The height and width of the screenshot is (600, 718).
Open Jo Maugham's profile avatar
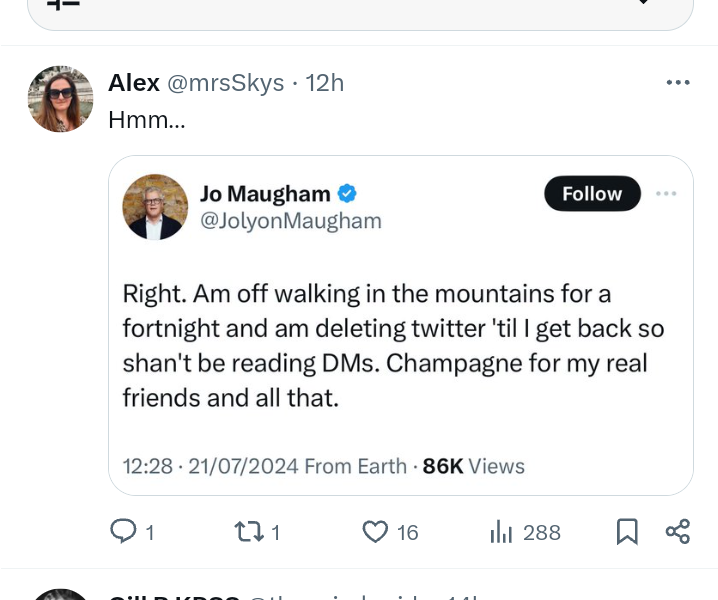click(x=154, y=207)
